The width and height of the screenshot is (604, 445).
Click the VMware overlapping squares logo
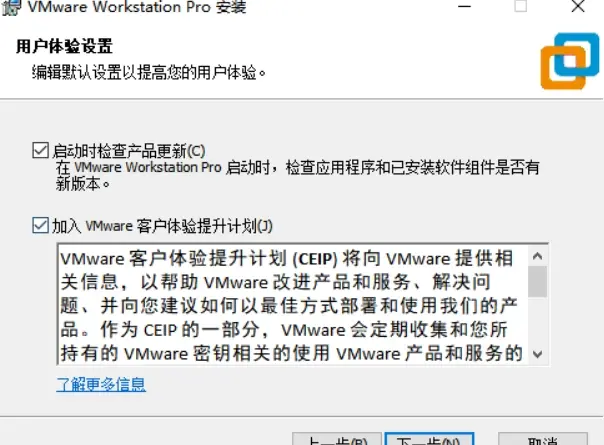tap(570, 61)
